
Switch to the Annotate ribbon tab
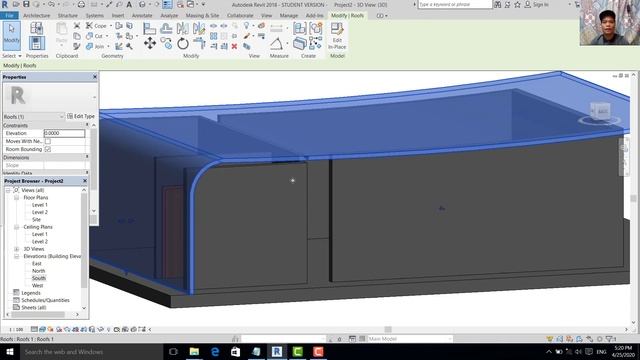pyautogui.click(x=142, y=16)
